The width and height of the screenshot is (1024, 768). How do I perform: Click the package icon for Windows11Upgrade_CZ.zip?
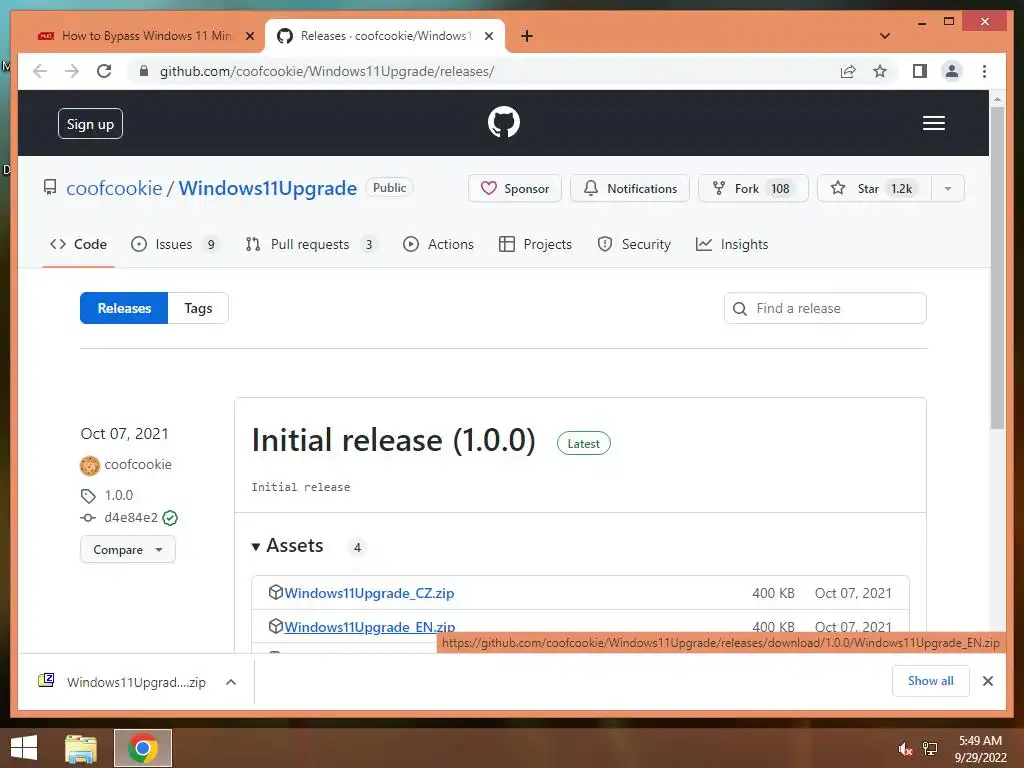click(x=276, y=592)
